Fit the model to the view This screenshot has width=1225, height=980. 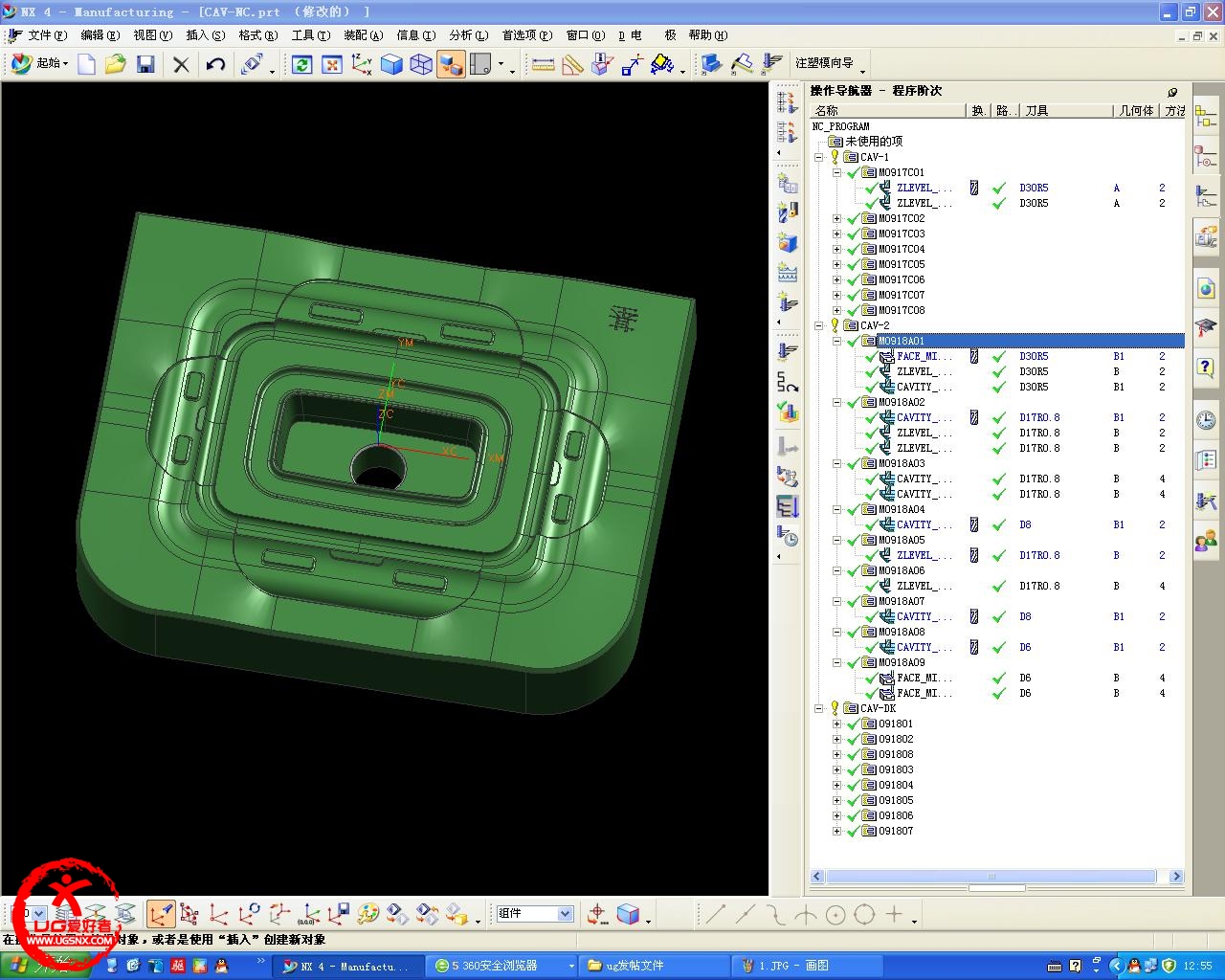pyautogui.click(x=332, y=64)
